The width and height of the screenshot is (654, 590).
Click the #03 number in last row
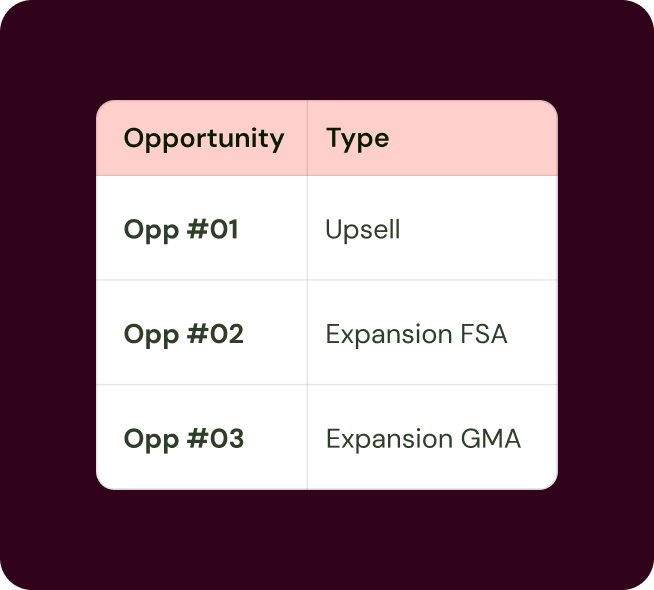point(216,438)
